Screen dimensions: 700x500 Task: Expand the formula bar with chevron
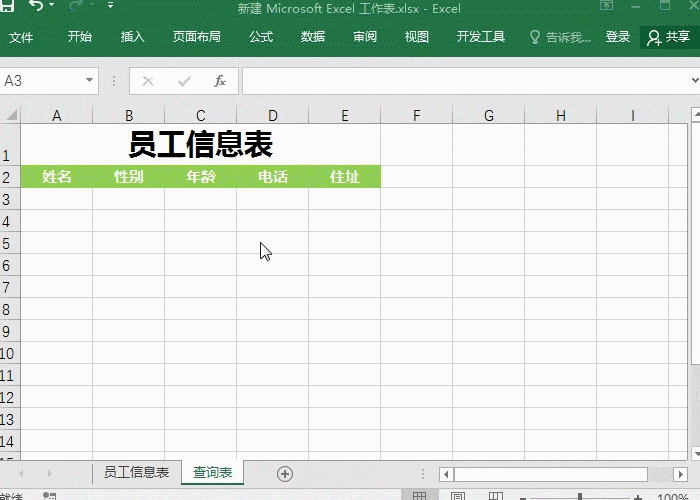[695, 81]
